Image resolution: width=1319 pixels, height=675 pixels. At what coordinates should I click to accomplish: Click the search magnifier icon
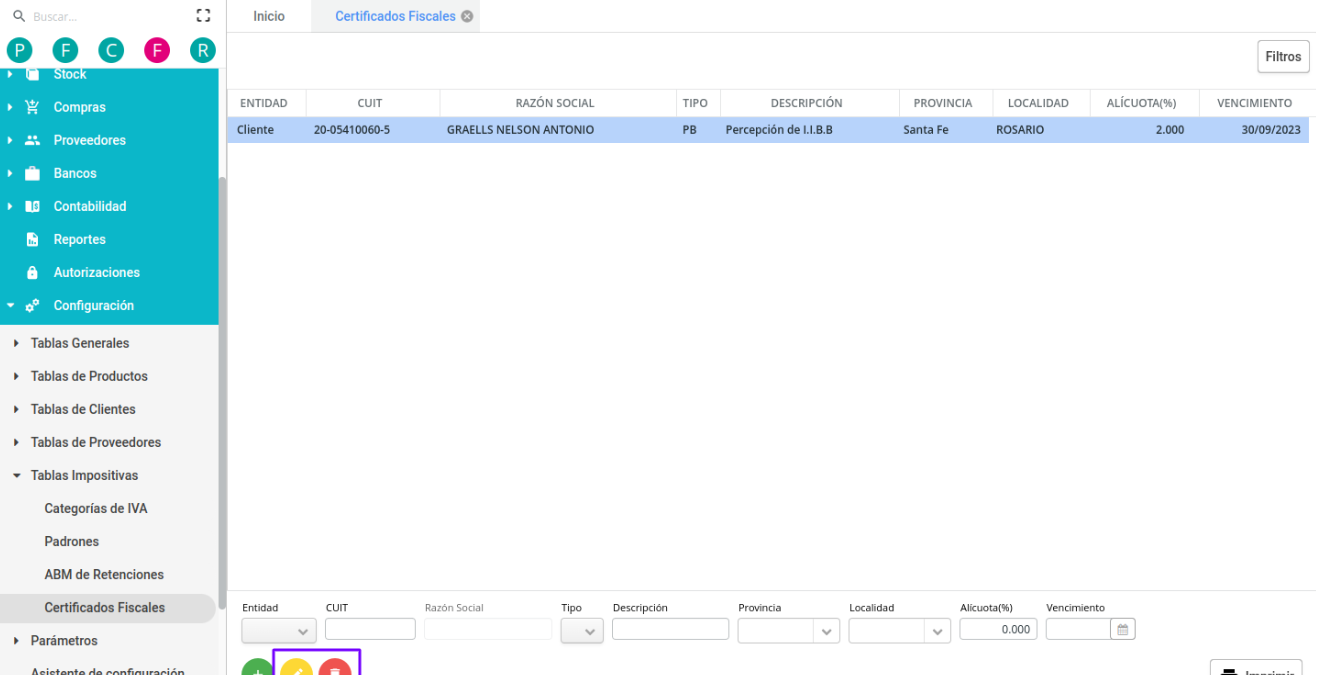19,16
